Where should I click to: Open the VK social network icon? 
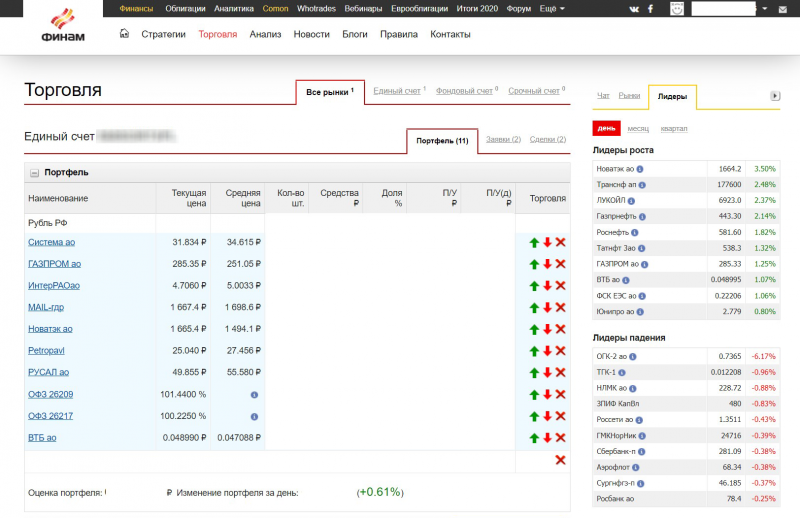coord(634,8)
